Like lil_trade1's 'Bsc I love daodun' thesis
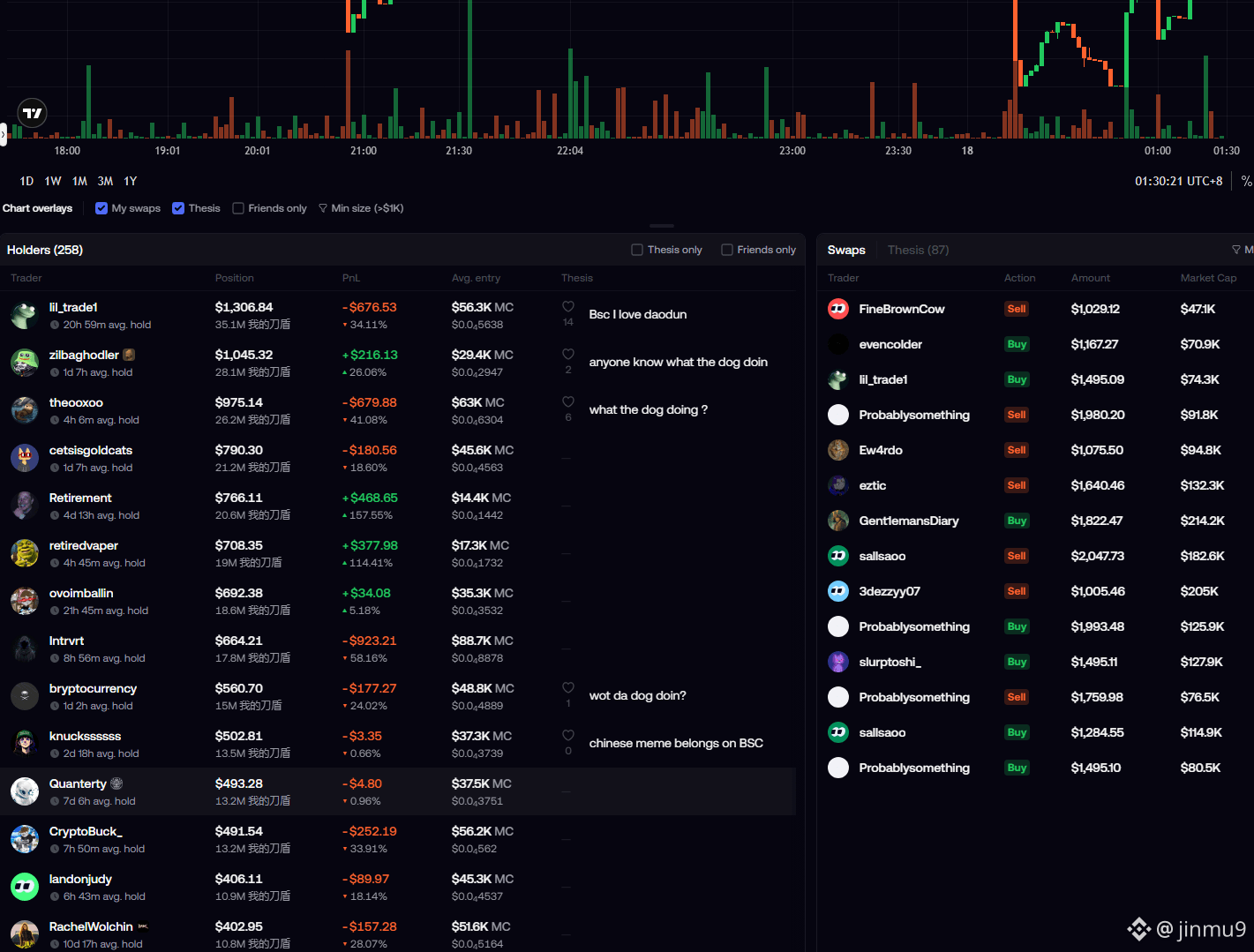The width and height of the screenshot is (1254, 952). pyautogui.click(x=568, y=307)
